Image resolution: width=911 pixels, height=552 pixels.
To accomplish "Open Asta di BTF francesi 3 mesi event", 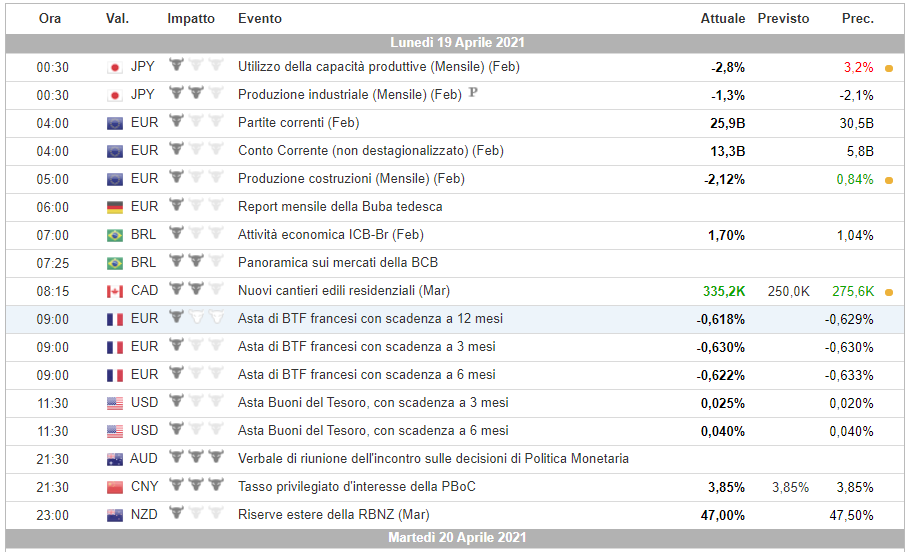I will [x=367, y=347].
